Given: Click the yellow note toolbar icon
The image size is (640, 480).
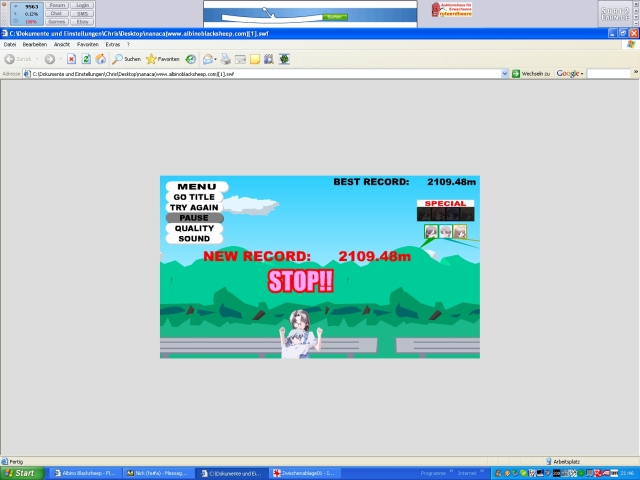Looking at the screenshot, I should [x=255, y=59].
